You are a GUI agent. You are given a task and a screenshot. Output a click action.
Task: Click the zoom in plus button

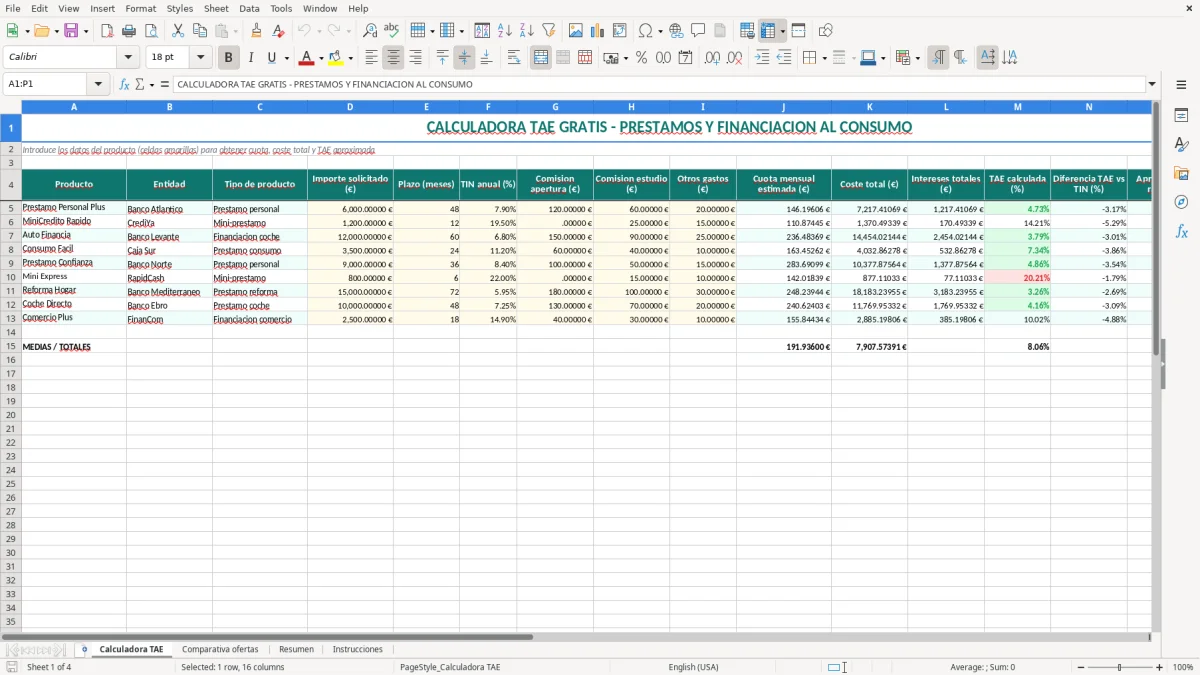point(1160,667)
